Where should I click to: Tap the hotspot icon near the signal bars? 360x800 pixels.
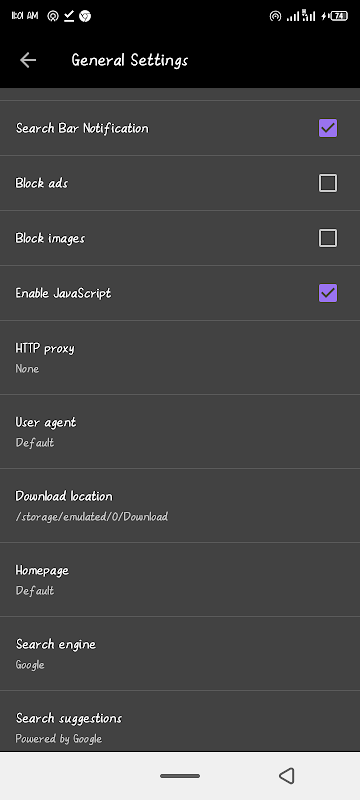(x=275, y=16)
